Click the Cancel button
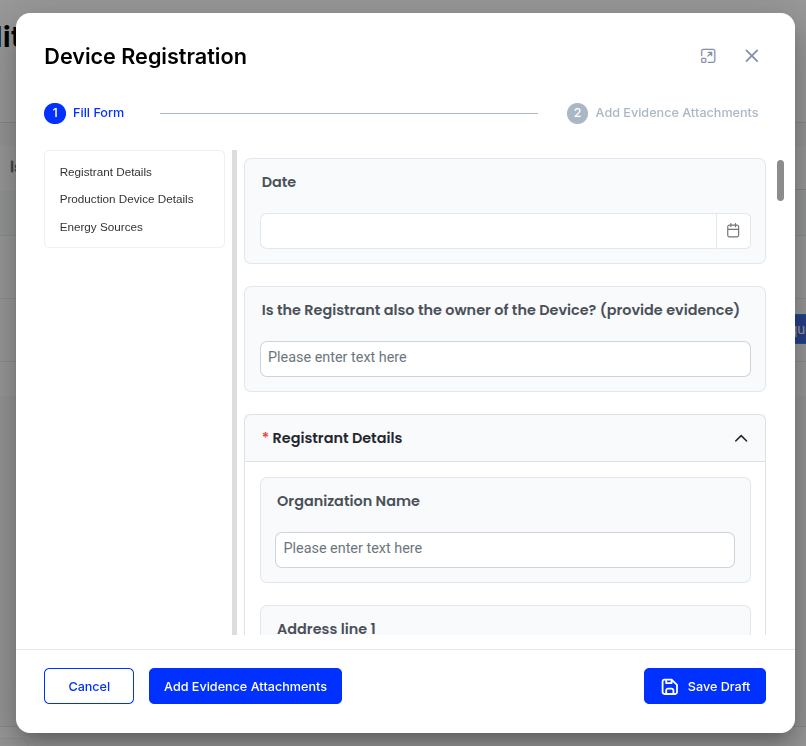This screenshot has height=746, width=806. [x=89, y=686]
